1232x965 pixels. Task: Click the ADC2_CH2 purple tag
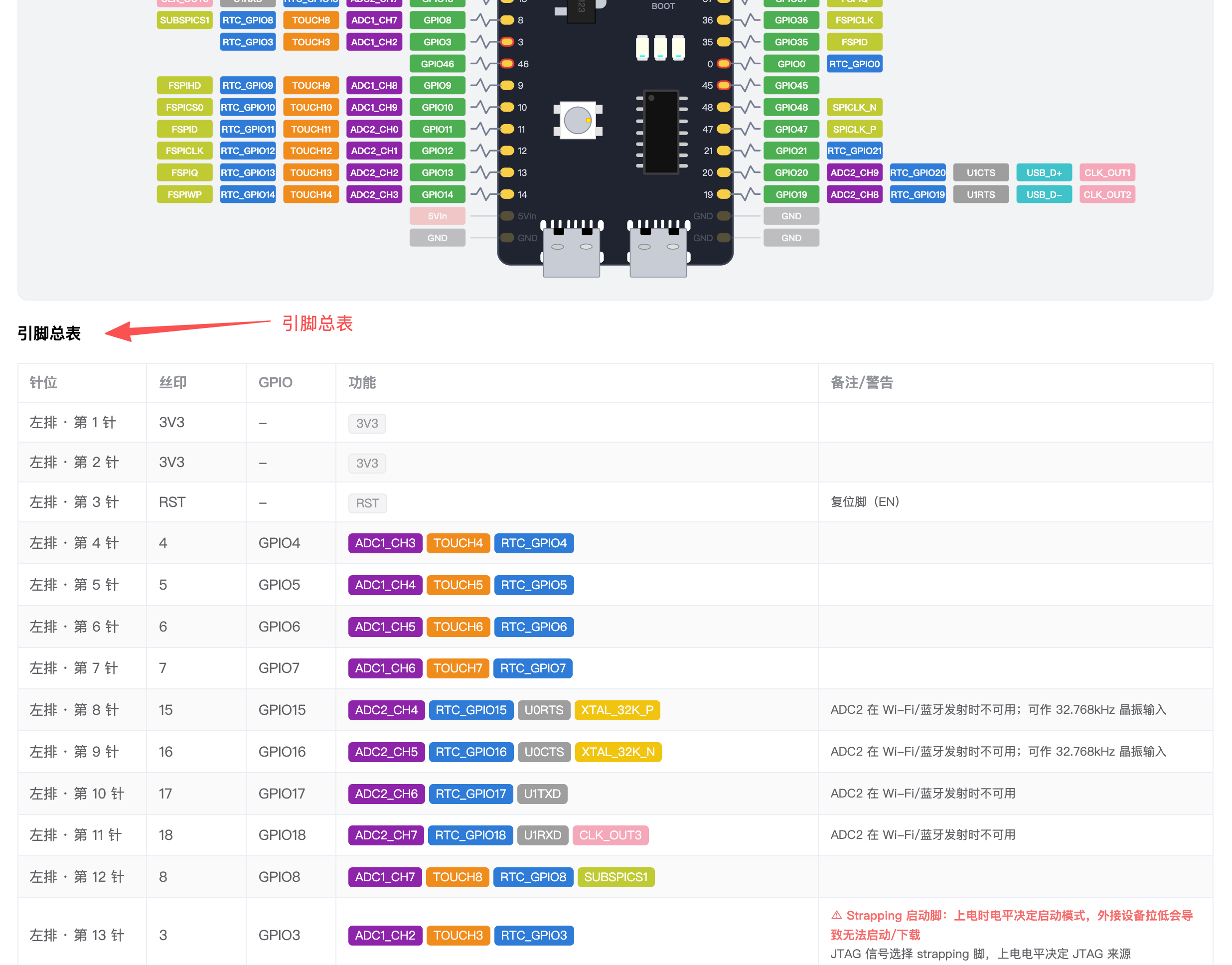(x=374, y=173)
